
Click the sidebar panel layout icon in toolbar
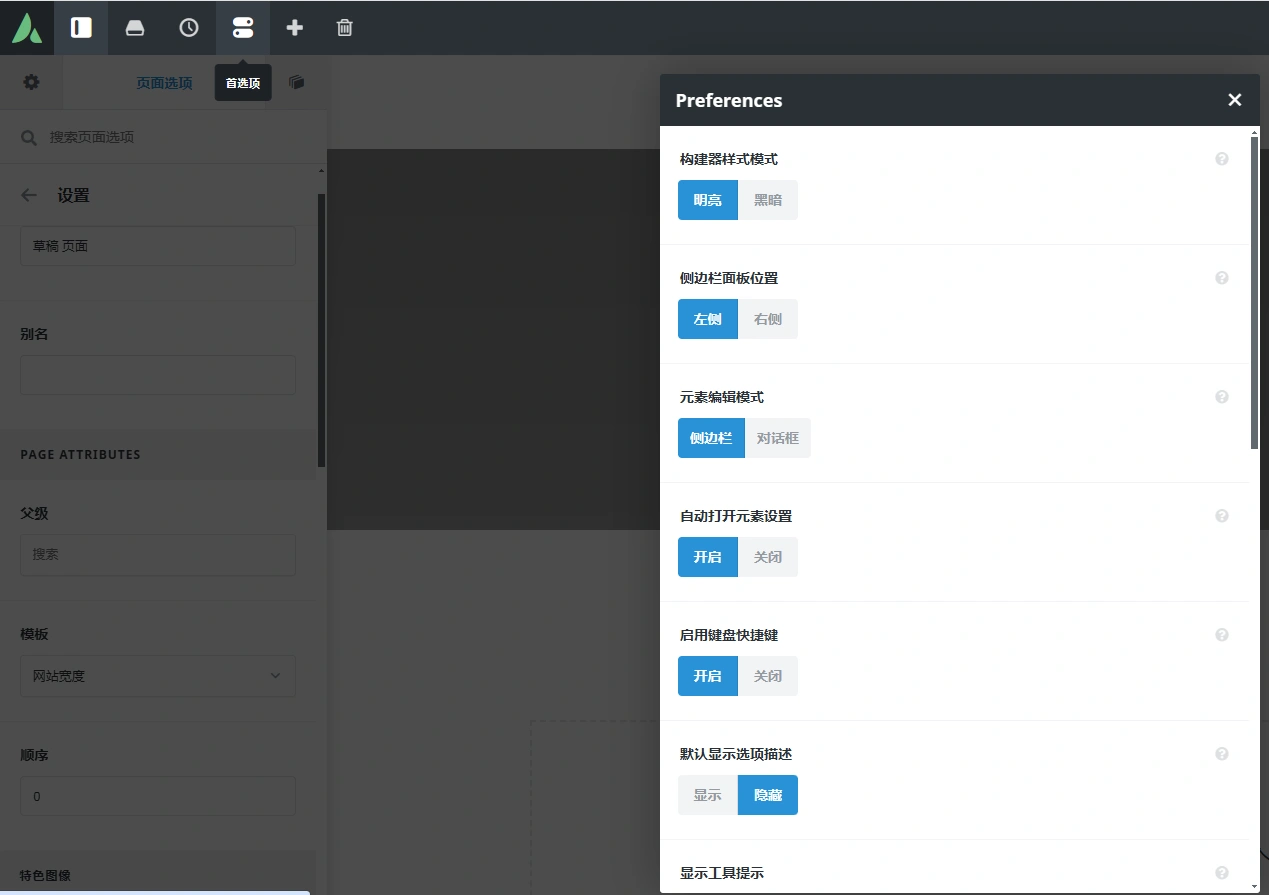pos(81,27)
